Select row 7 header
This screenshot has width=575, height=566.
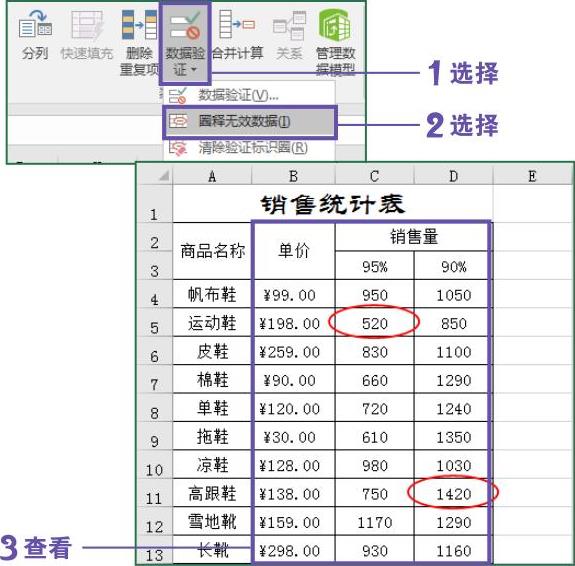click(x=154, y=379)
